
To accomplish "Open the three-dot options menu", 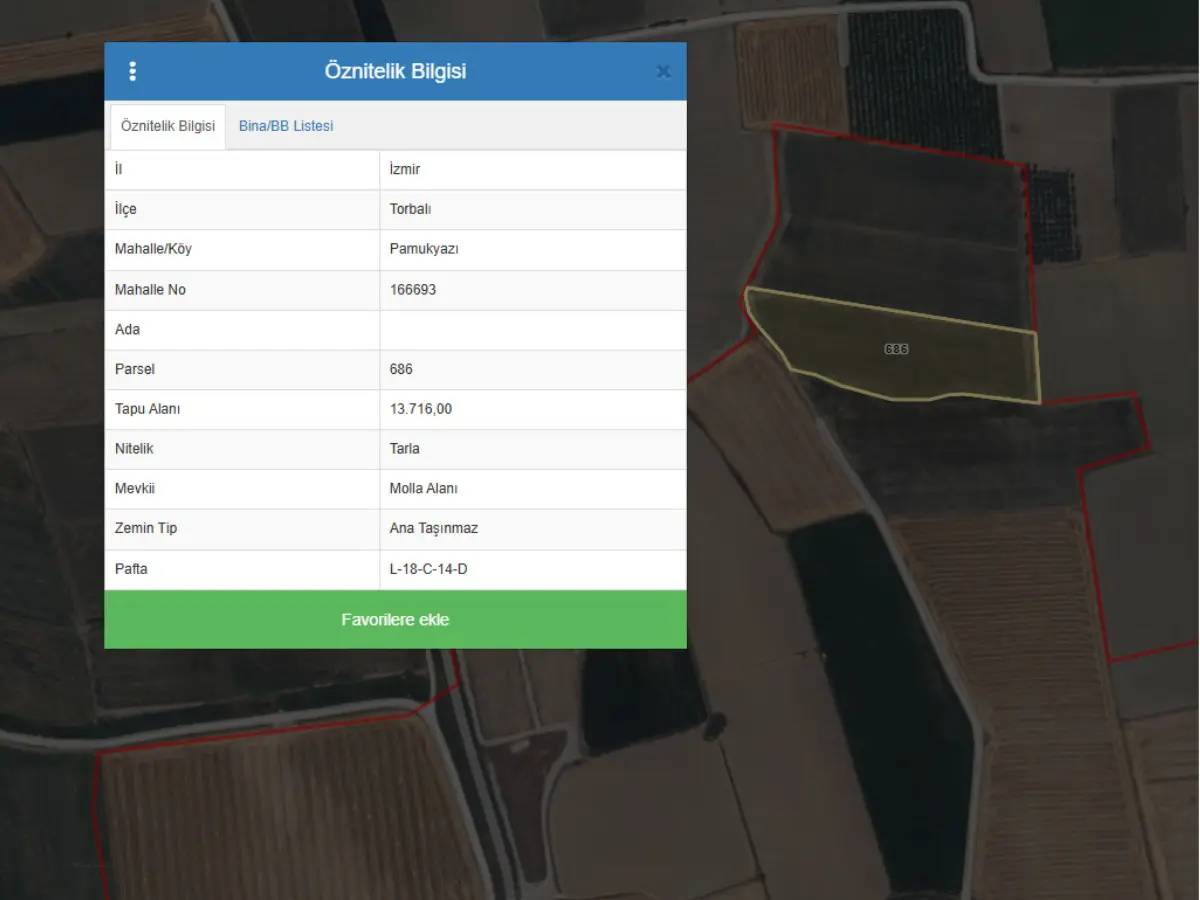I will point(132,71).
